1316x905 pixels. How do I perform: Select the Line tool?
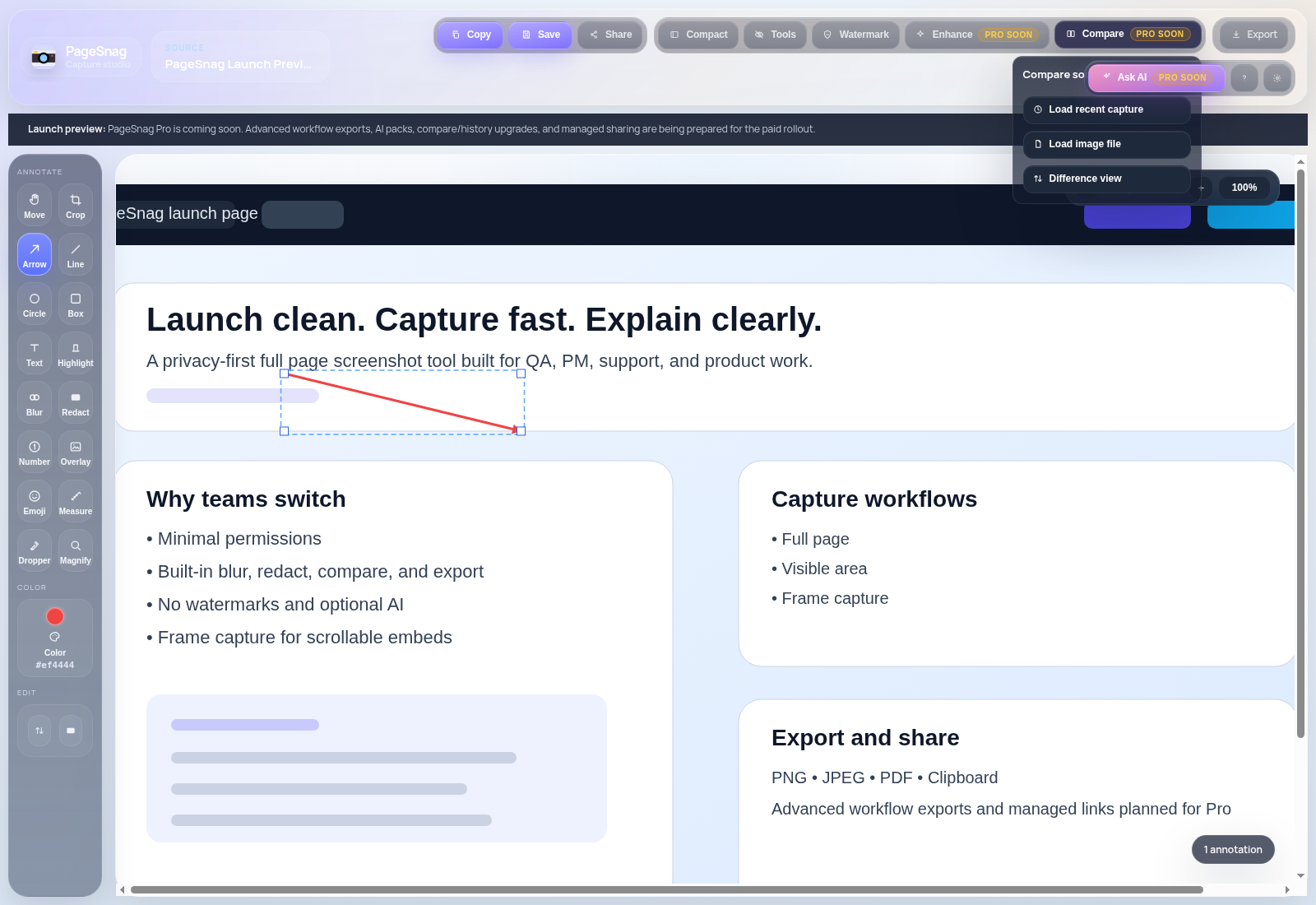76,254
